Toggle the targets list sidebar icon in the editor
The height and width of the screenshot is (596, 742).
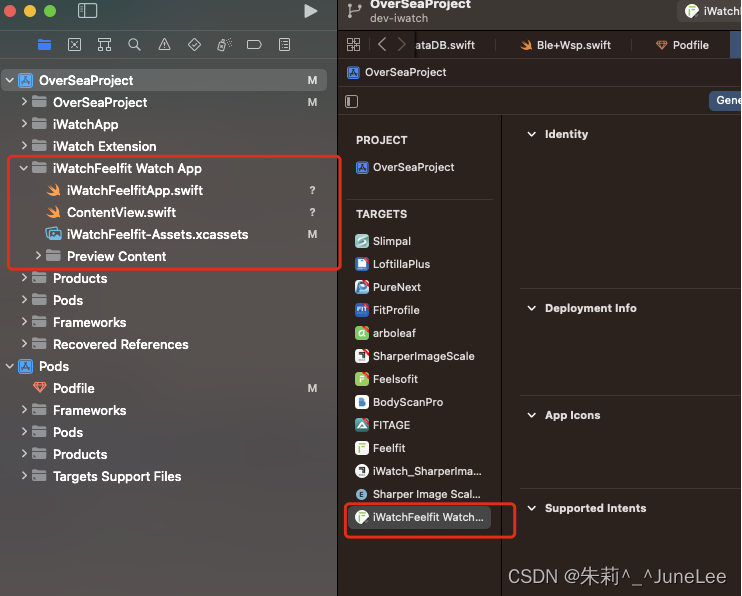pyautogui.click(x=352, y=101)
